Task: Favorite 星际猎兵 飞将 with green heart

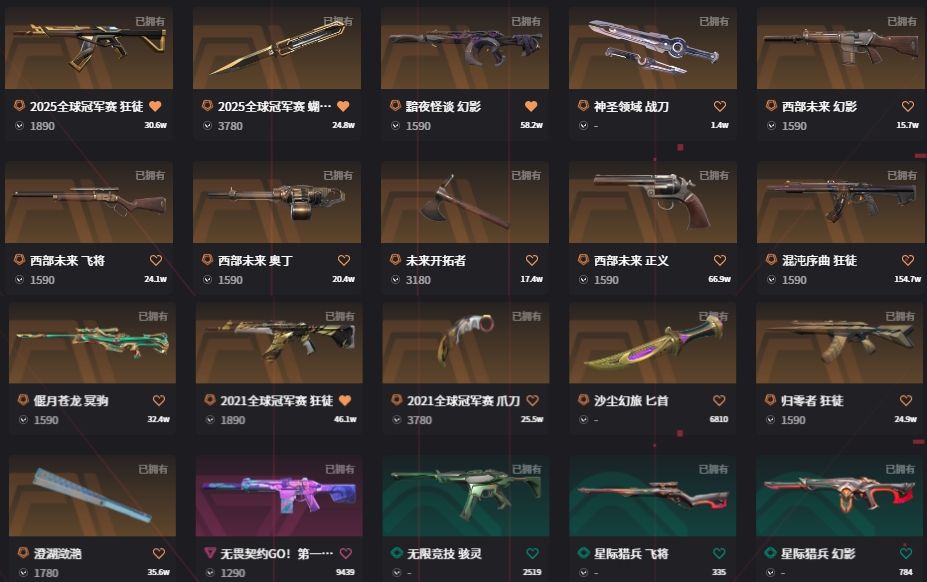Action: [x=719, y=554]
